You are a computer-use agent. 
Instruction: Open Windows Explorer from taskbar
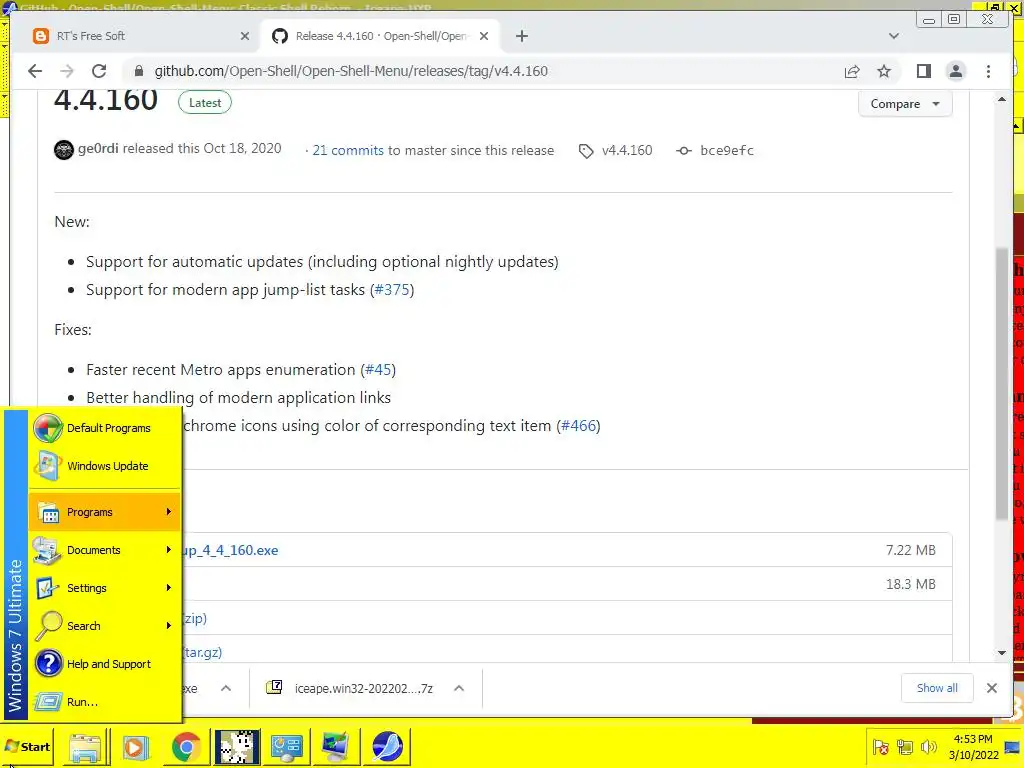[x=85, y=747]
